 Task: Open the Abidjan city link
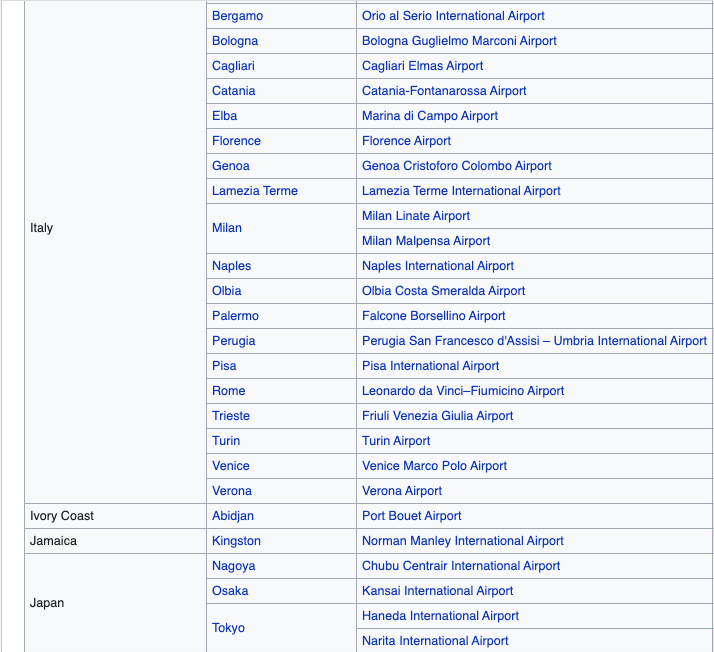[x=233, y=516]
